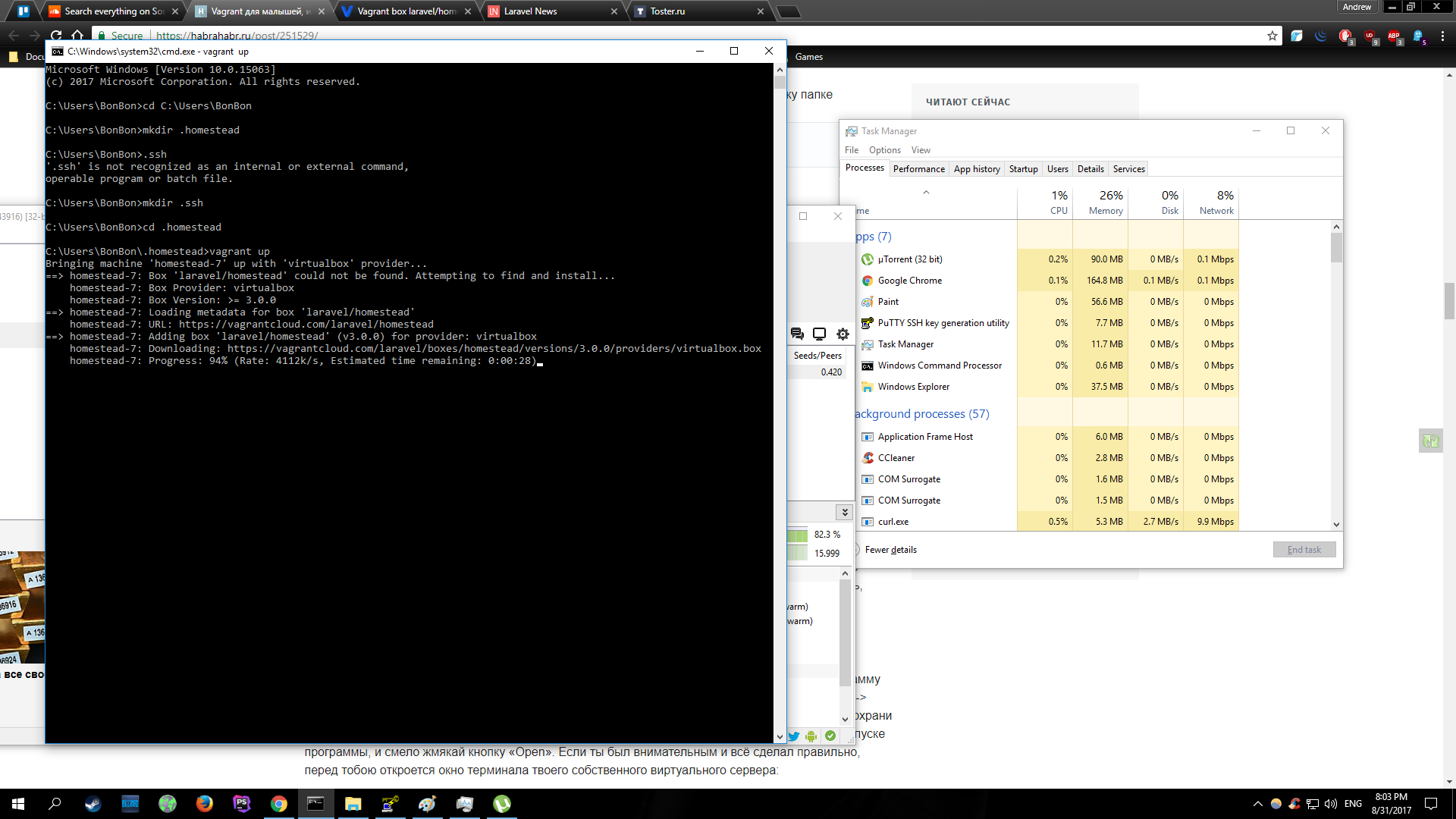Sort processes by Disk column
Screen dimensions: 1456x819
coord(1156,202)
